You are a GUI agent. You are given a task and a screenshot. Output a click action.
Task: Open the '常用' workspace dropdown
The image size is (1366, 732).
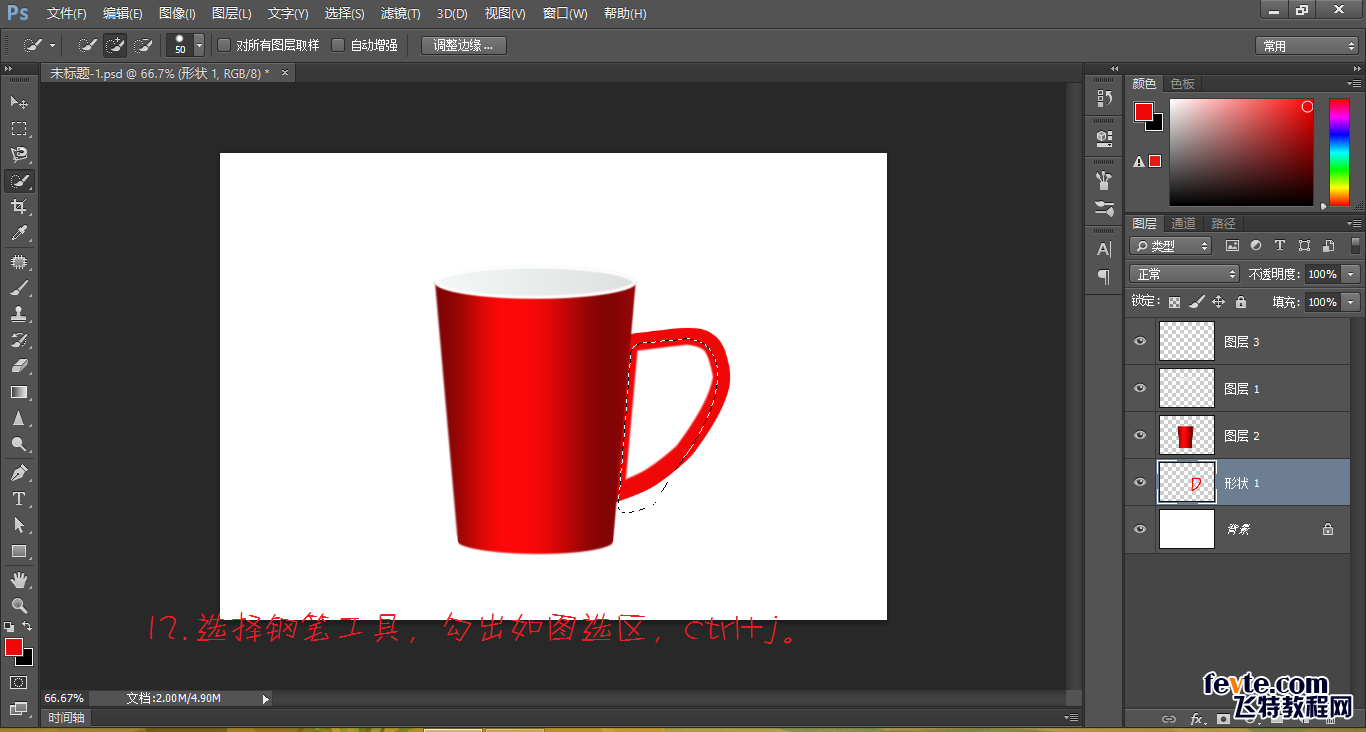click(x=1307, y=46)
